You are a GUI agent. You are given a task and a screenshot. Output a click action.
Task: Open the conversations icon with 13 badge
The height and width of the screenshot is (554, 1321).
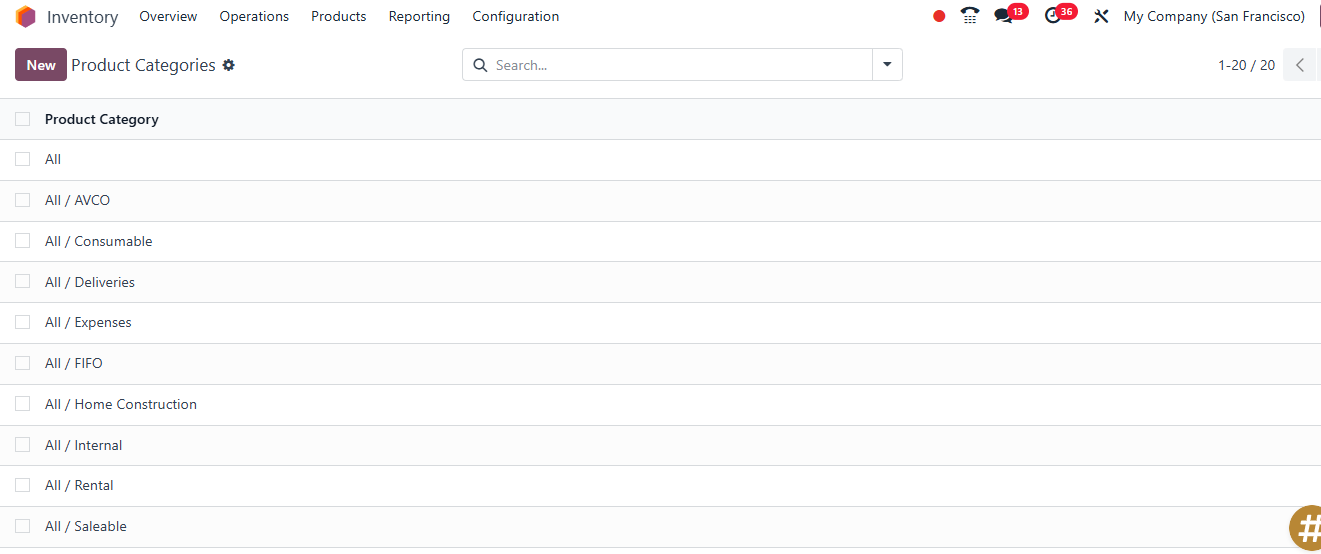[1010, 15]
